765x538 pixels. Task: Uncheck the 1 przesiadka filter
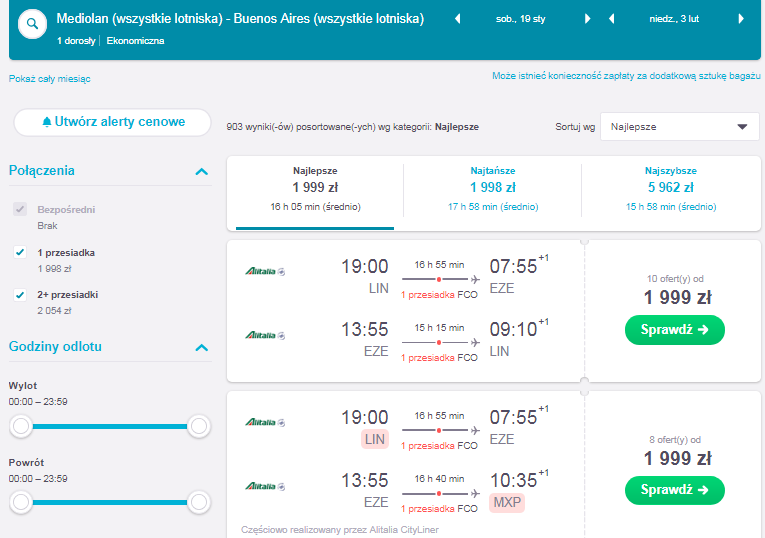tap(20, 252)
